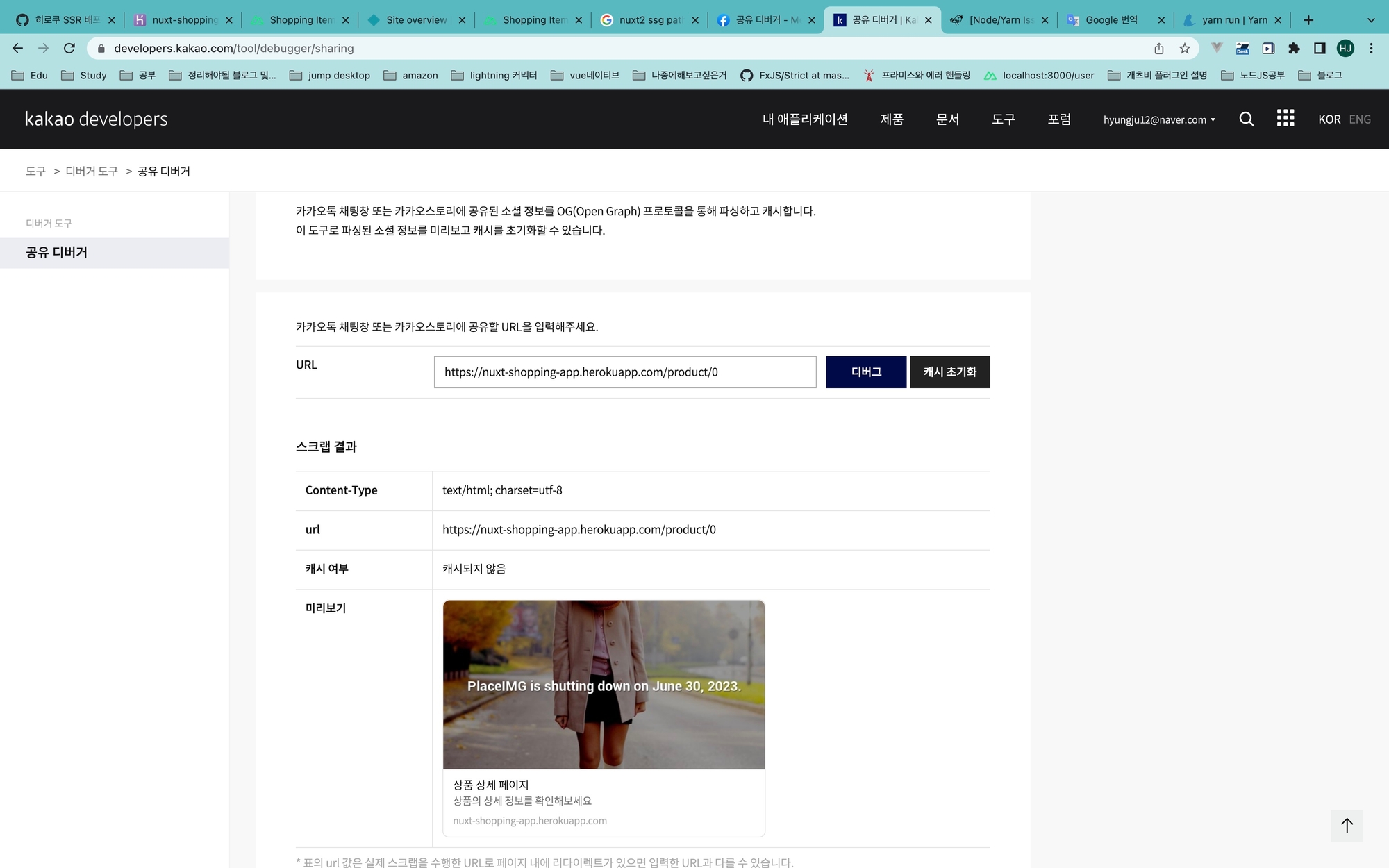Open 내 애플리케이션 menu
The height and width of the screenshot is (868, 1389).
[x=805, y=119]
